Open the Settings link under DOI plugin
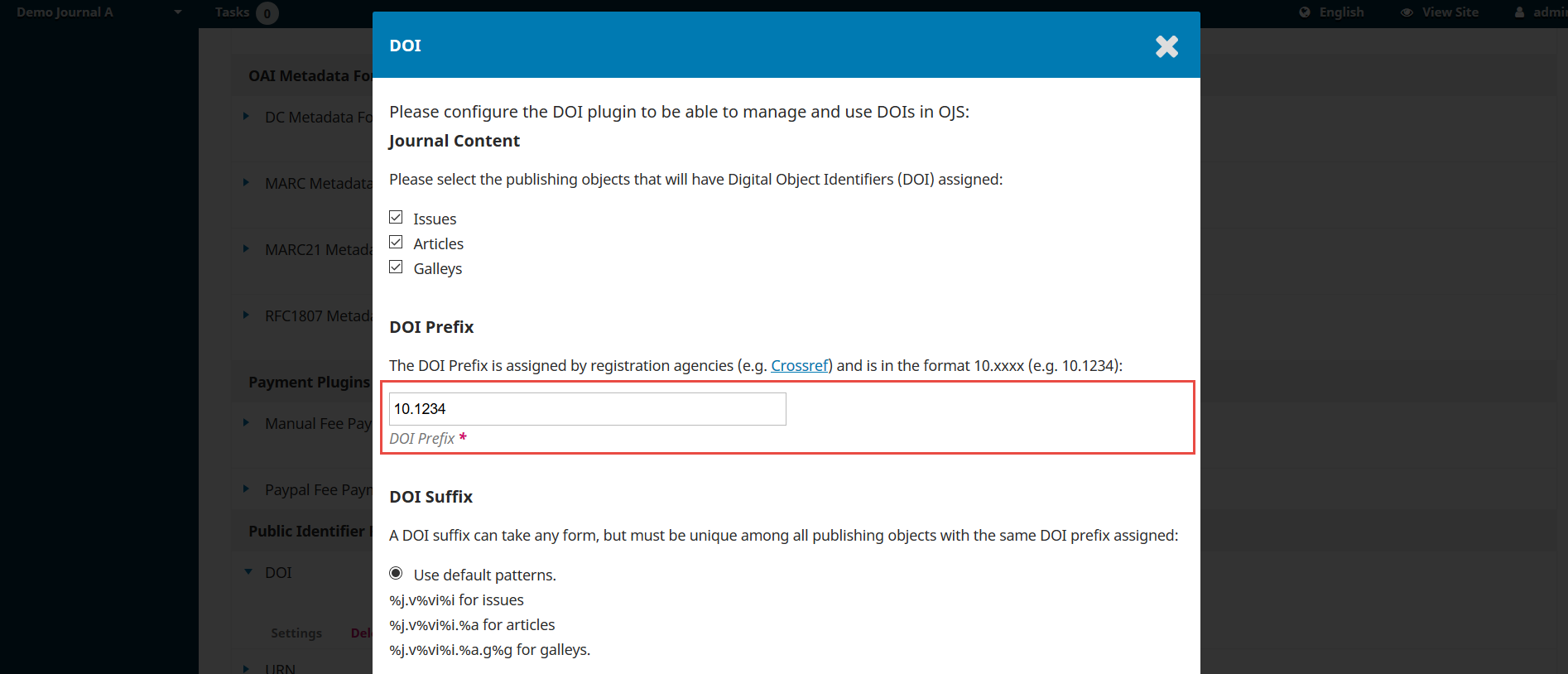This screenshot has width=1568, height=674. pos(296,633)
